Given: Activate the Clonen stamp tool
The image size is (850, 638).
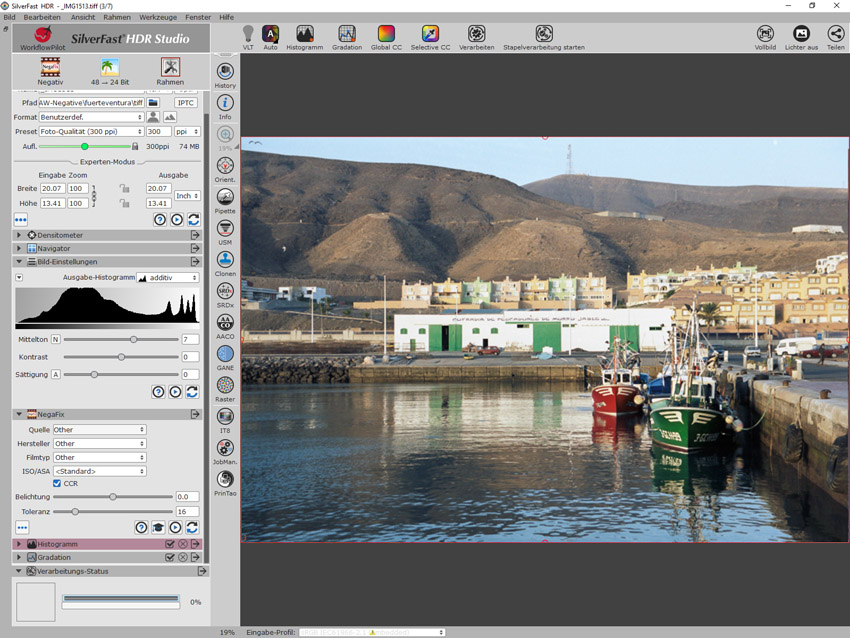Looking at the screenshot, I should pos(225,260).
